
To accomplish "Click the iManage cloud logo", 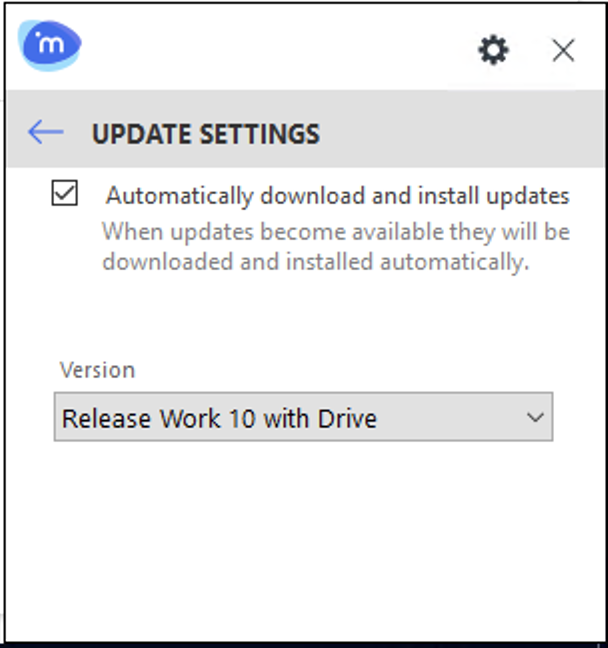I will click(50, 47).
